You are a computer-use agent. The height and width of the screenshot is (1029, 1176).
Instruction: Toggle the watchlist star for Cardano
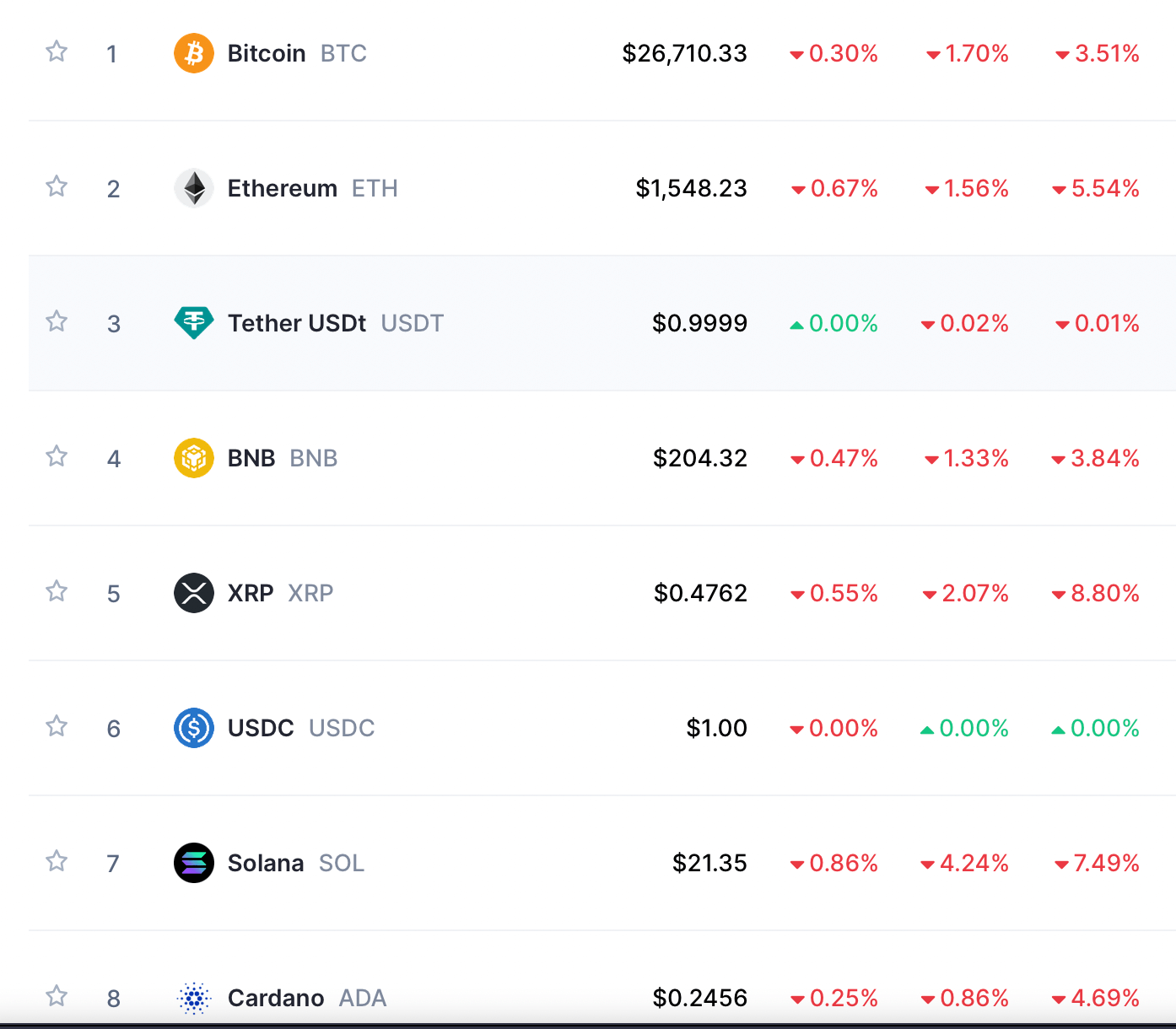pos(57,996)
